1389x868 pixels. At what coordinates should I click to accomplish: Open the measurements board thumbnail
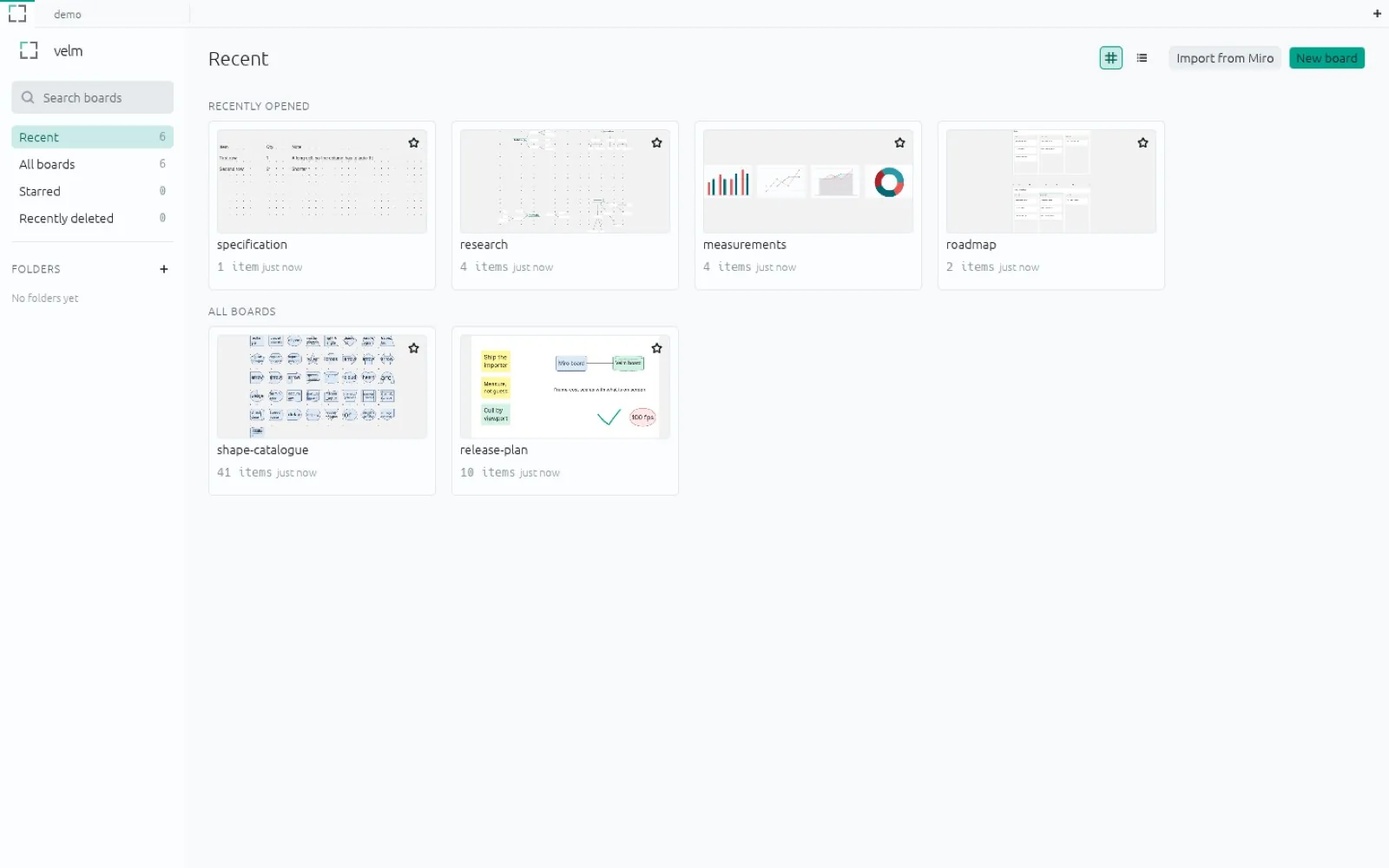(808, 181)
